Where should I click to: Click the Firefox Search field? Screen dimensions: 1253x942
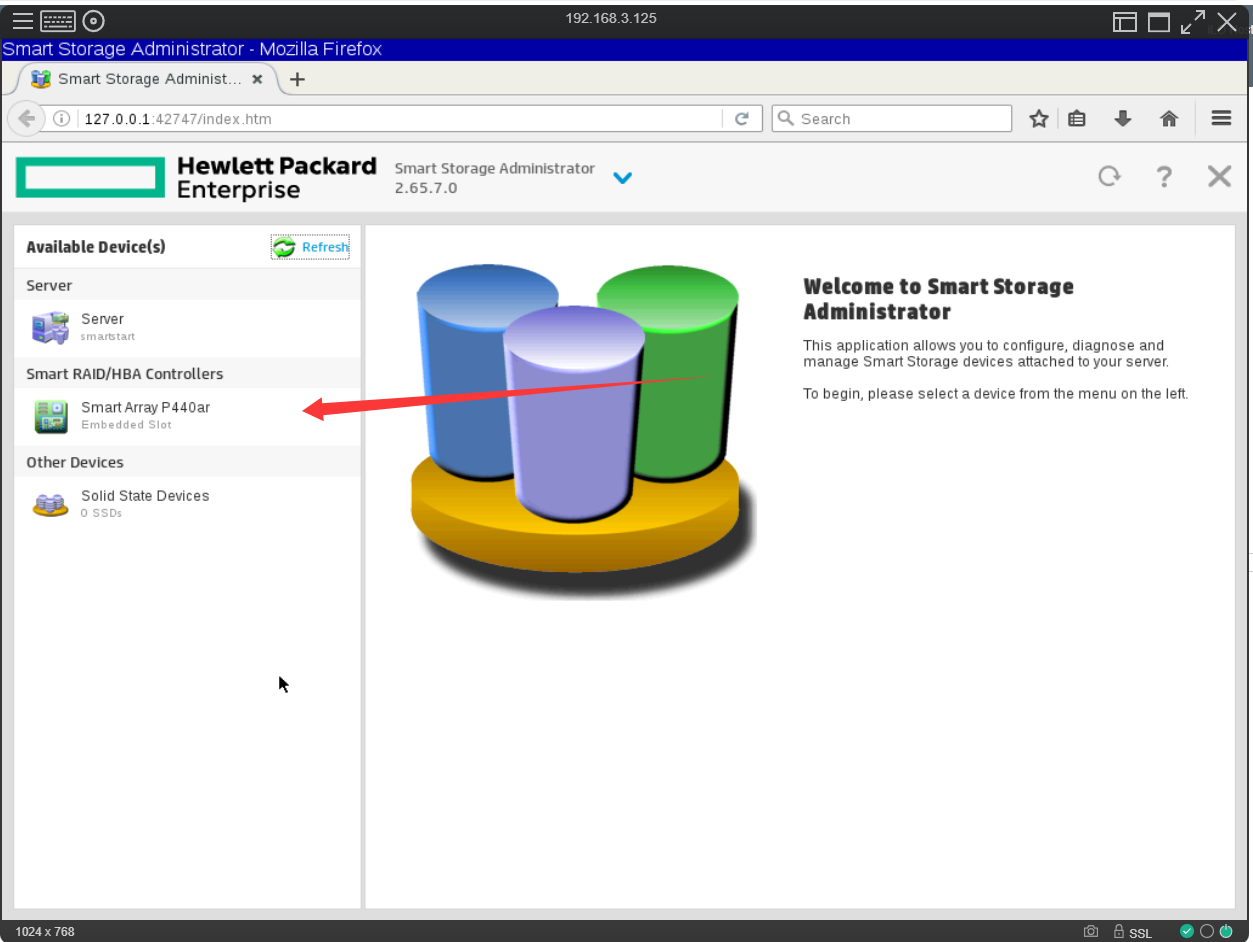coord(892,119)
